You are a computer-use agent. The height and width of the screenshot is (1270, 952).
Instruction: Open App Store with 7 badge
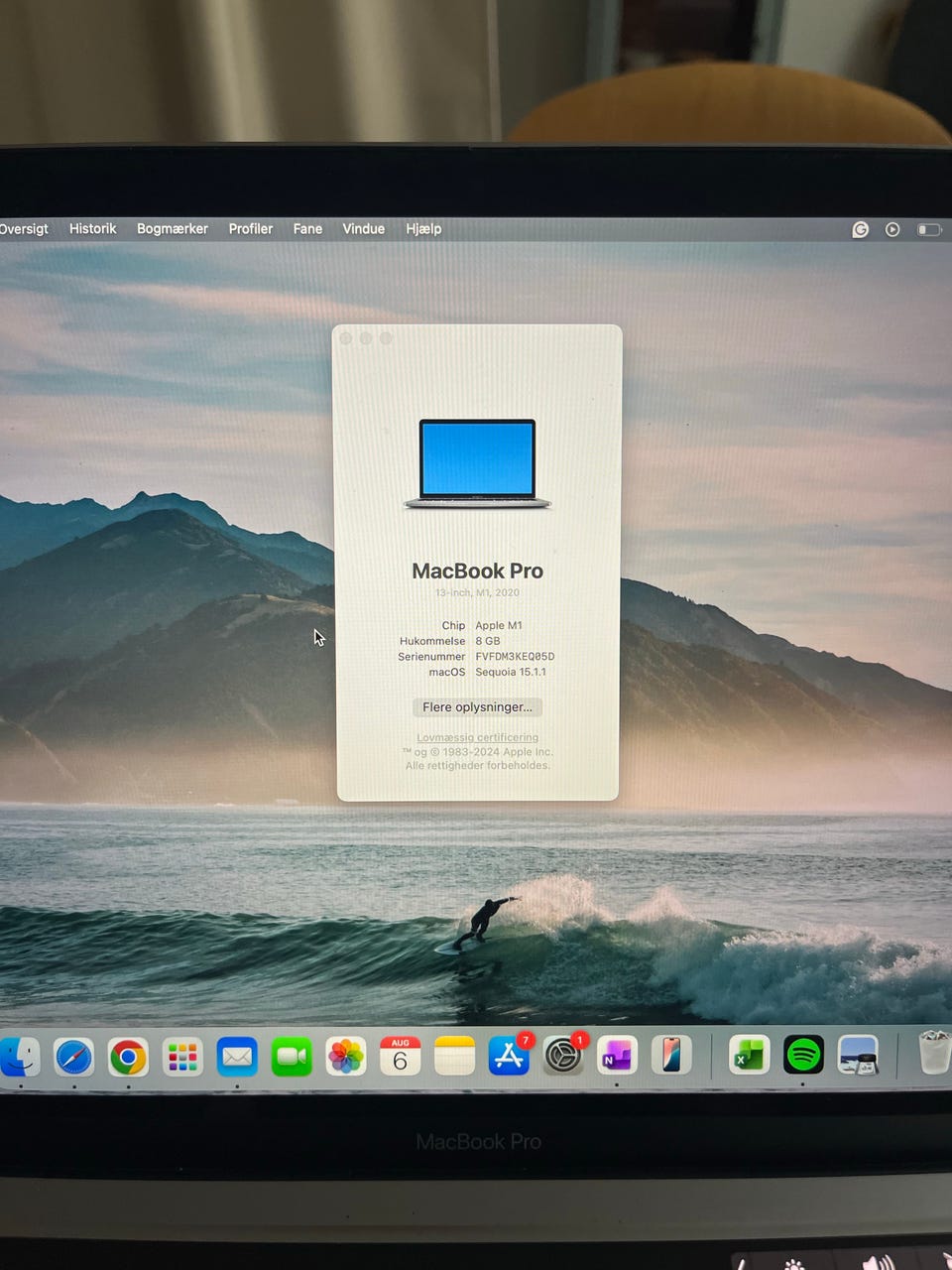(x=509, y=1057)
